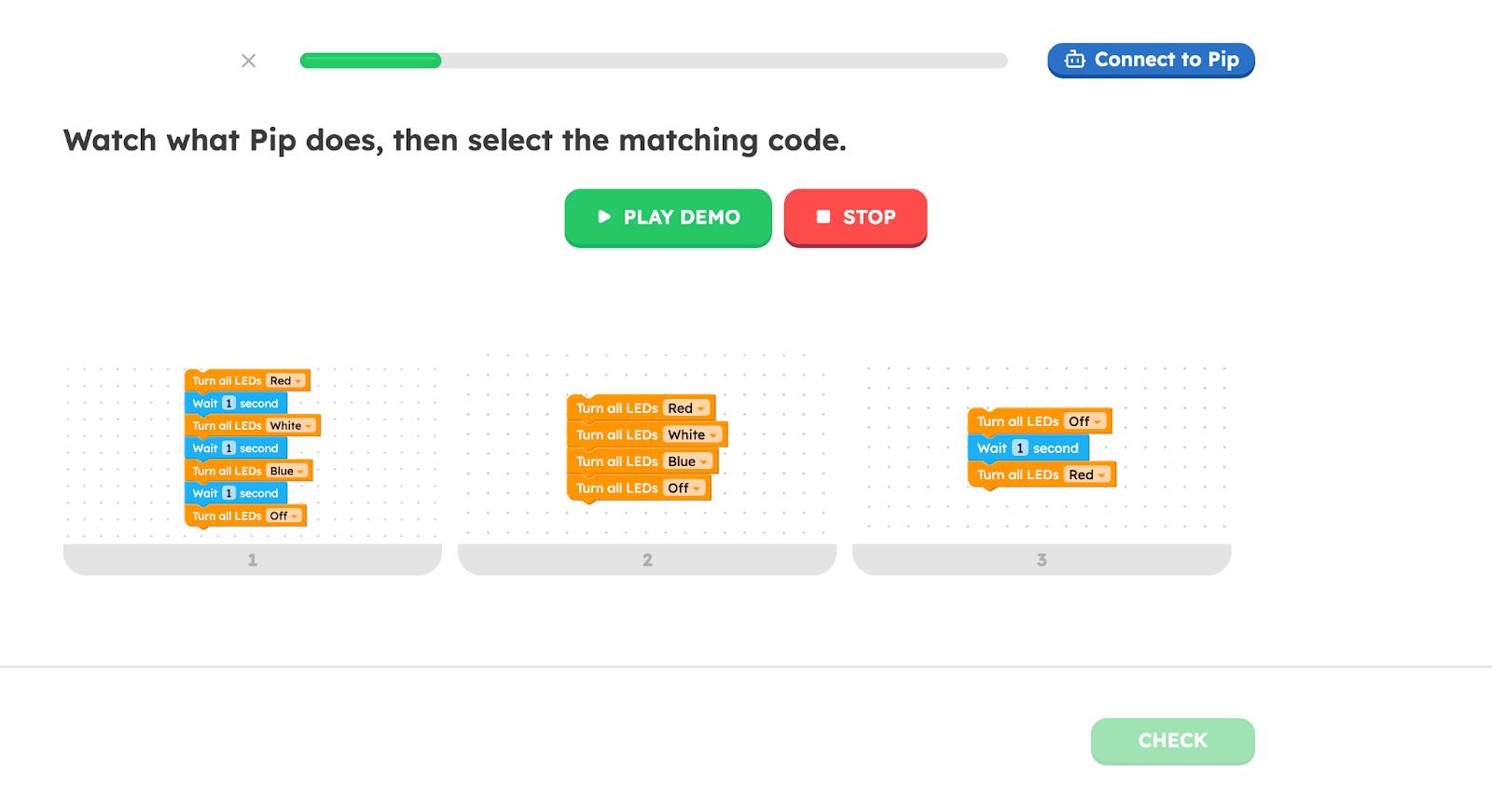Close the lesson with the X icon

pyautogui.click(x=248, y=61)
